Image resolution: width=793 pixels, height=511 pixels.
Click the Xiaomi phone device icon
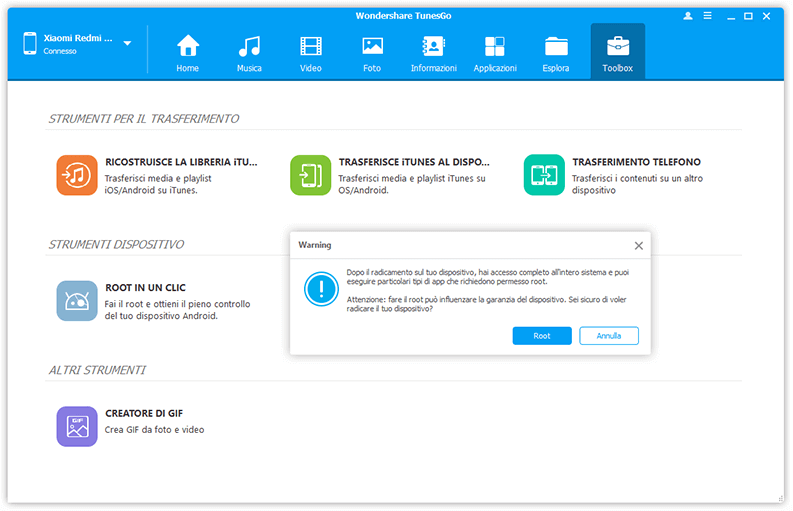30,44
